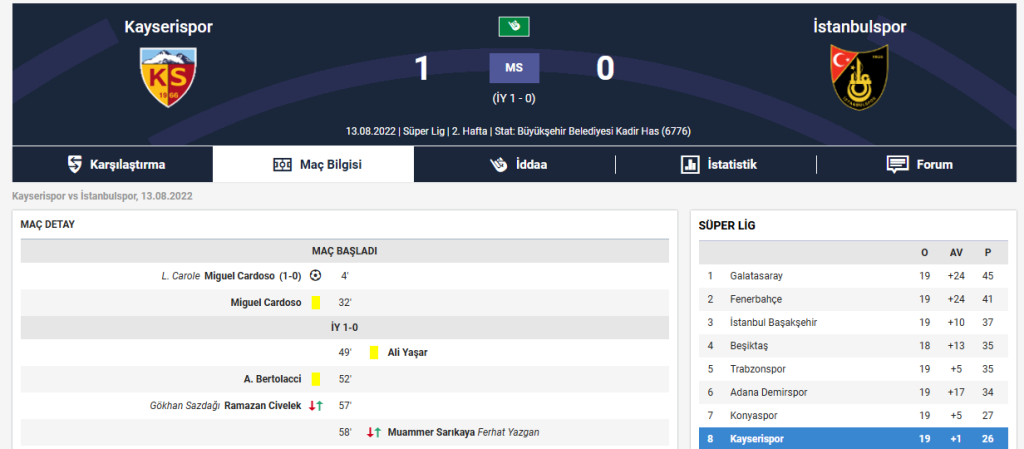Image resolution: width=1024 pixels, height=449 pixels.
Task: Click the MS match status badge
Action: (x=514, y=68)
